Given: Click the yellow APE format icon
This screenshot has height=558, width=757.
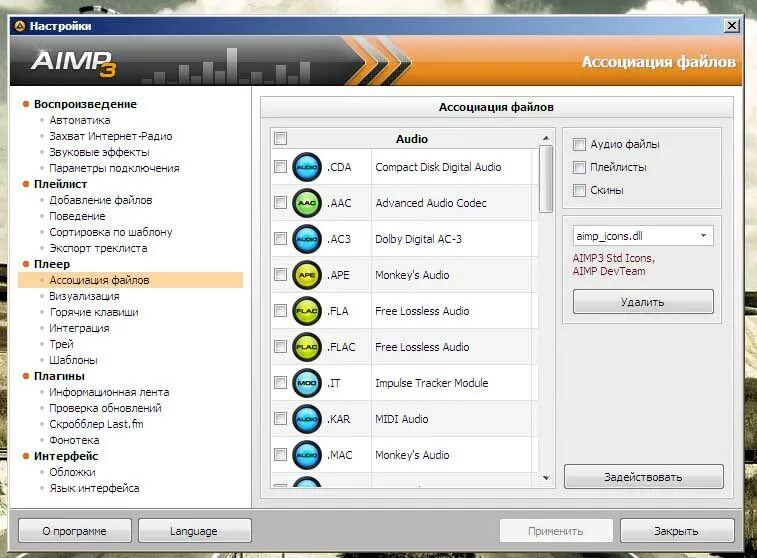Looking at the screenshot, I should click(307, 275).
